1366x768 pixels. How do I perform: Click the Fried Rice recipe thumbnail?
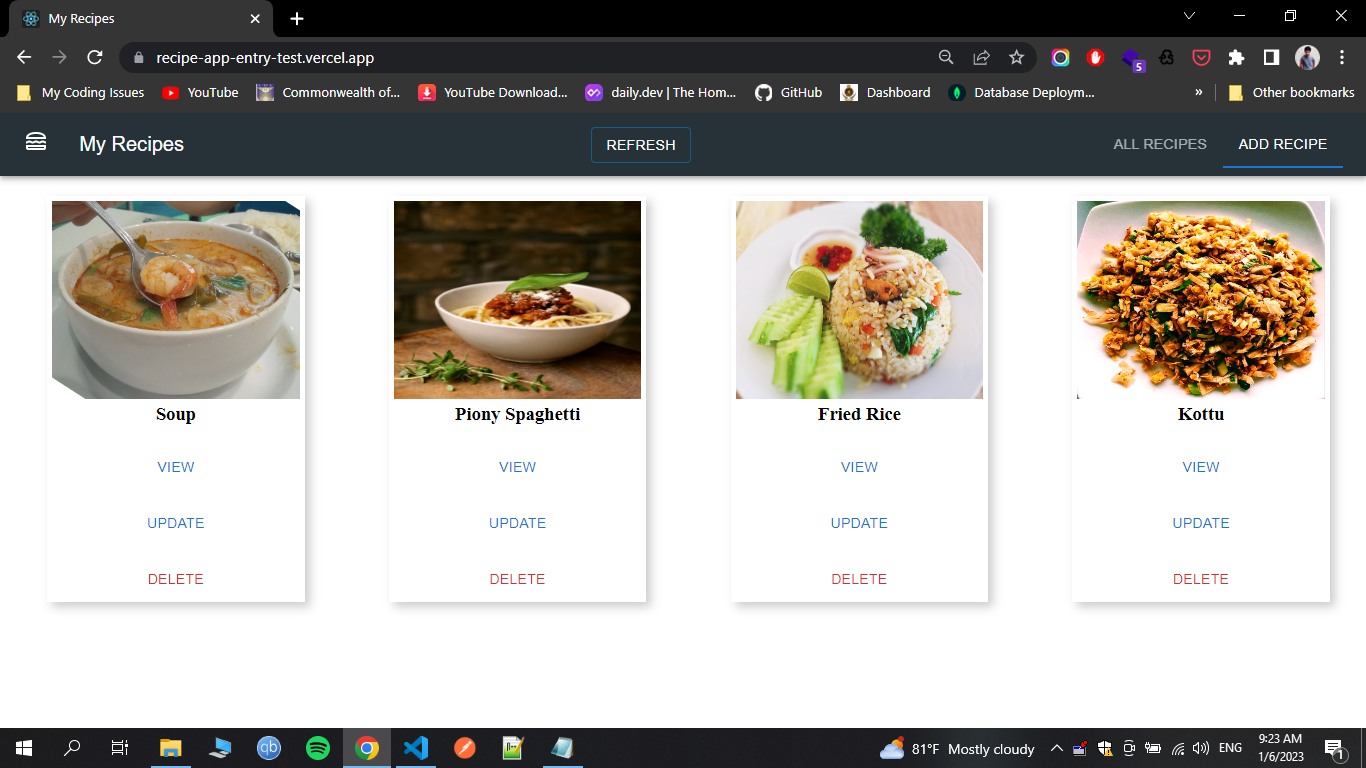coord(859,300)
